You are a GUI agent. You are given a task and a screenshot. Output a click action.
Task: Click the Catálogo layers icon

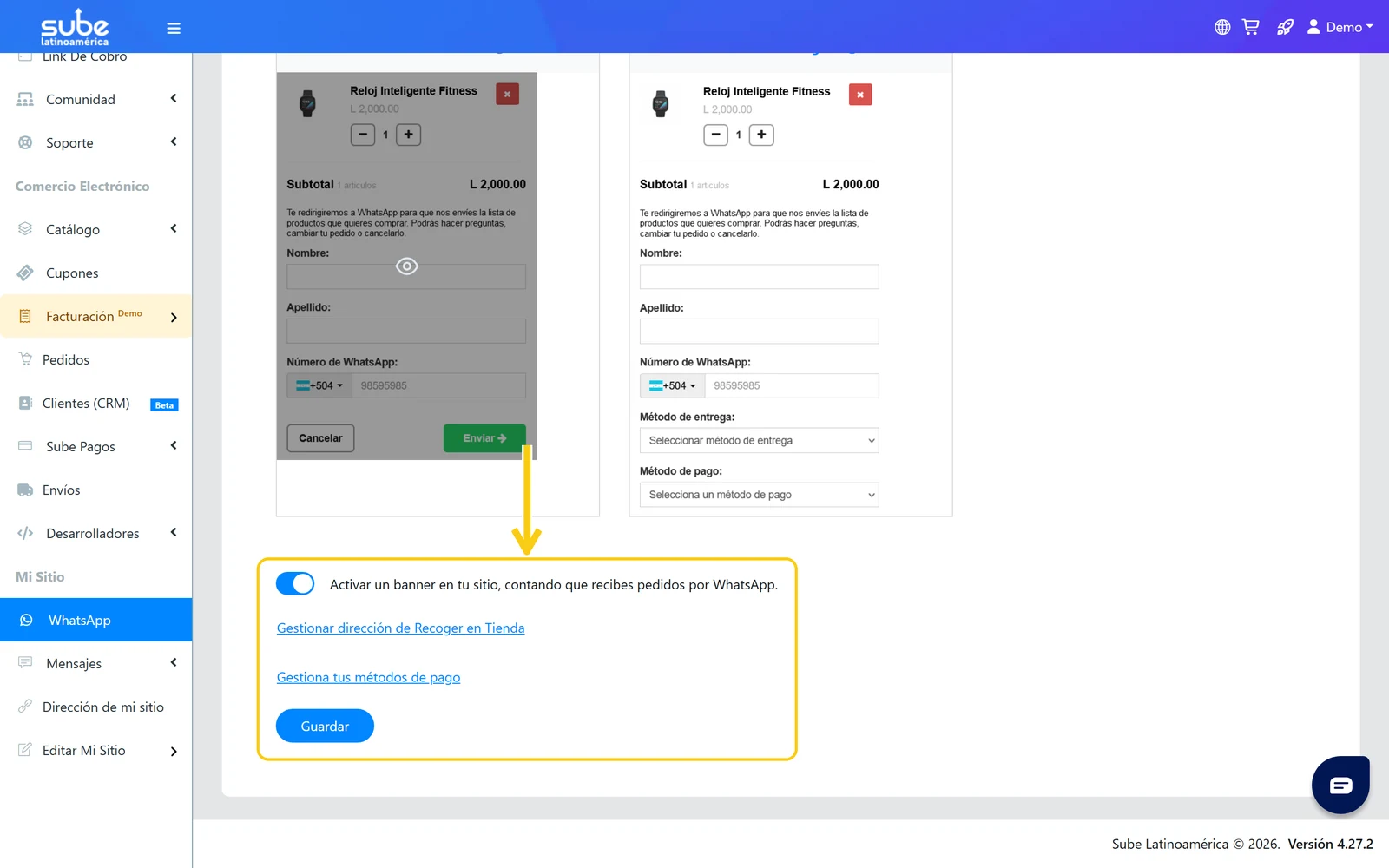pos(25,229)
